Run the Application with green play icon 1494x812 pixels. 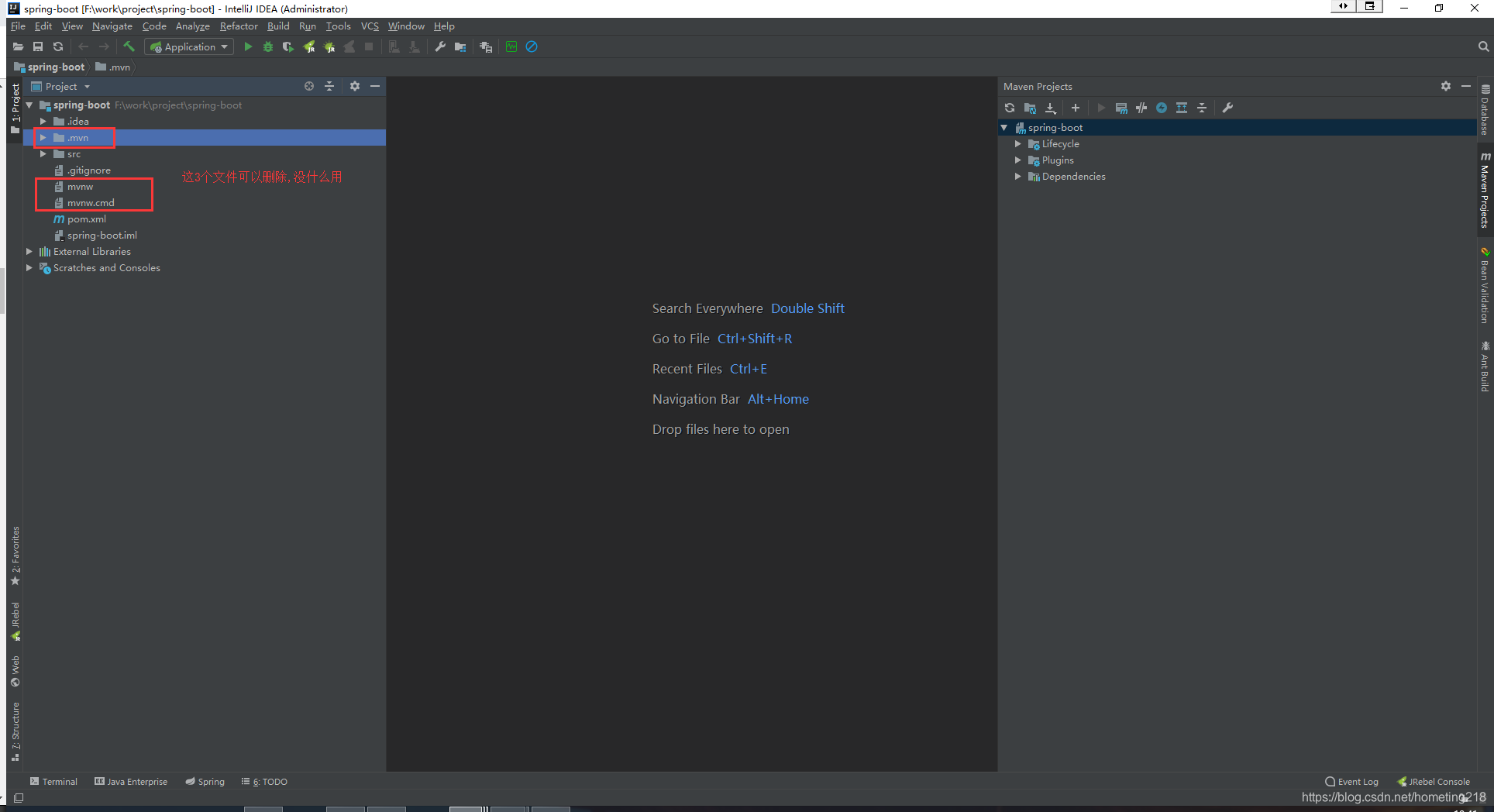pyautogui.click(x=248, y=47)
